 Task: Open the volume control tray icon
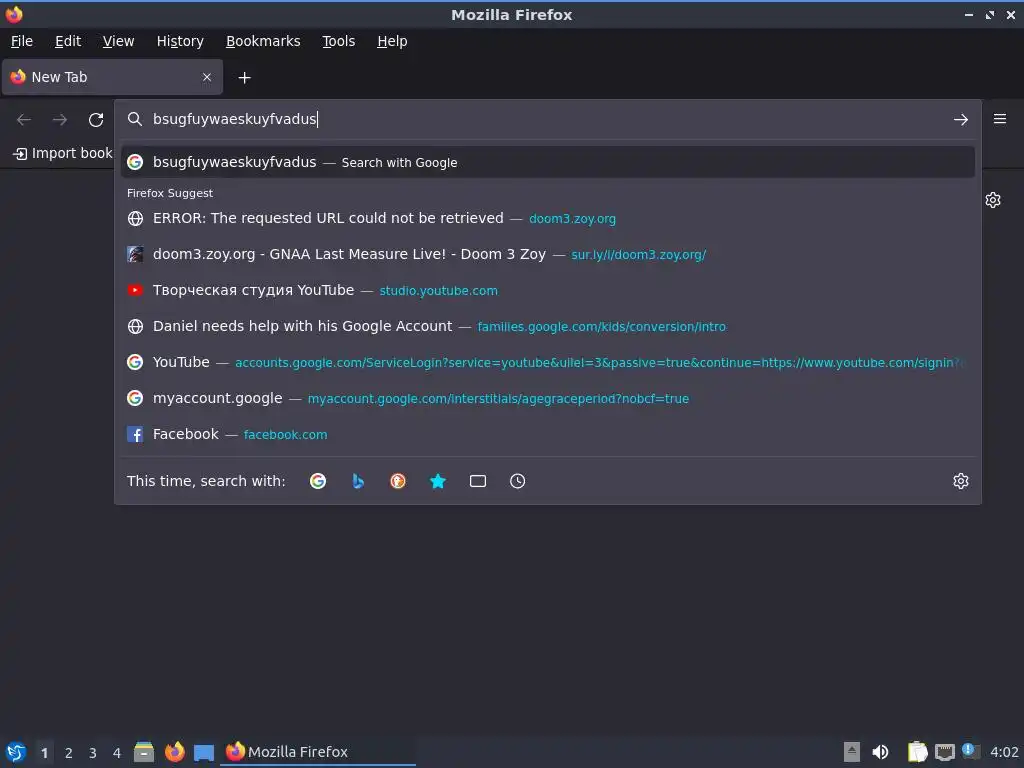(x=880, y=752)
